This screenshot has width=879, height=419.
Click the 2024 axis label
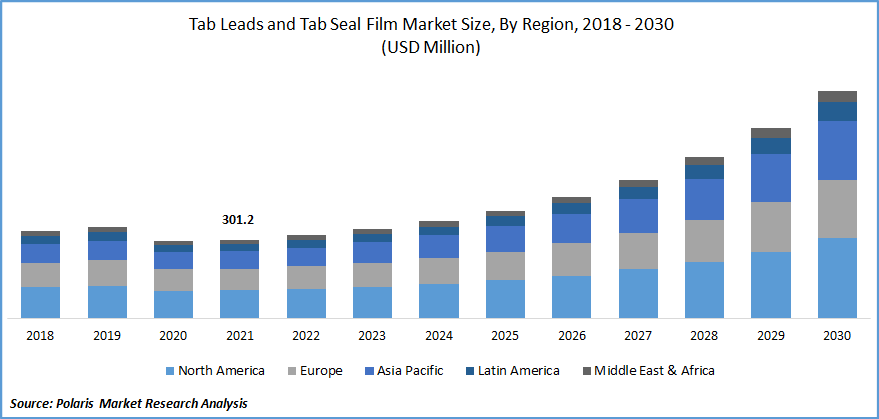[439, 336]
